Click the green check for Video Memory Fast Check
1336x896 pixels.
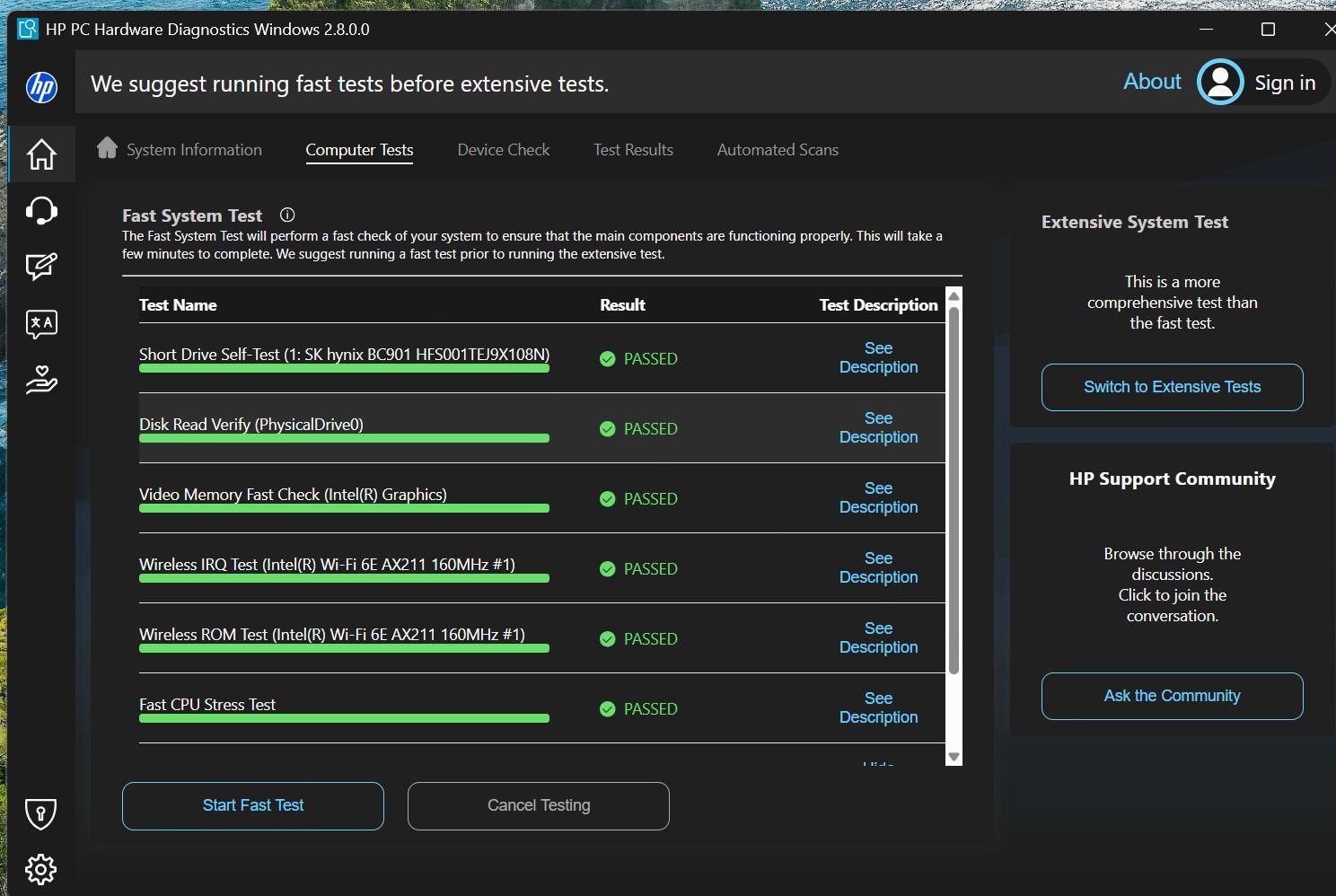(x=608, y=499)
